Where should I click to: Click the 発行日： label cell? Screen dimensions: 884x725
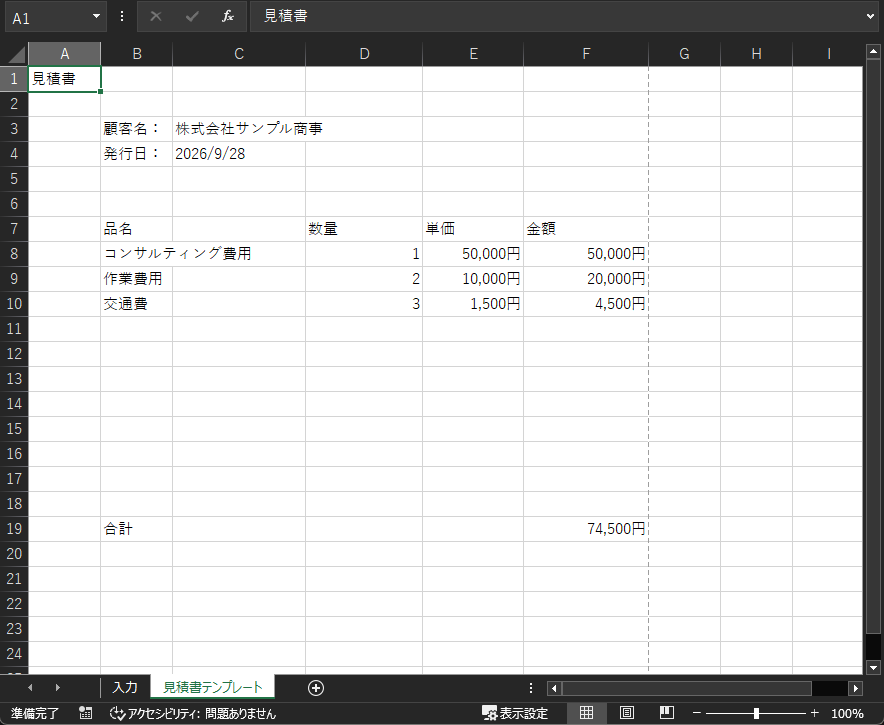point(136,154)
